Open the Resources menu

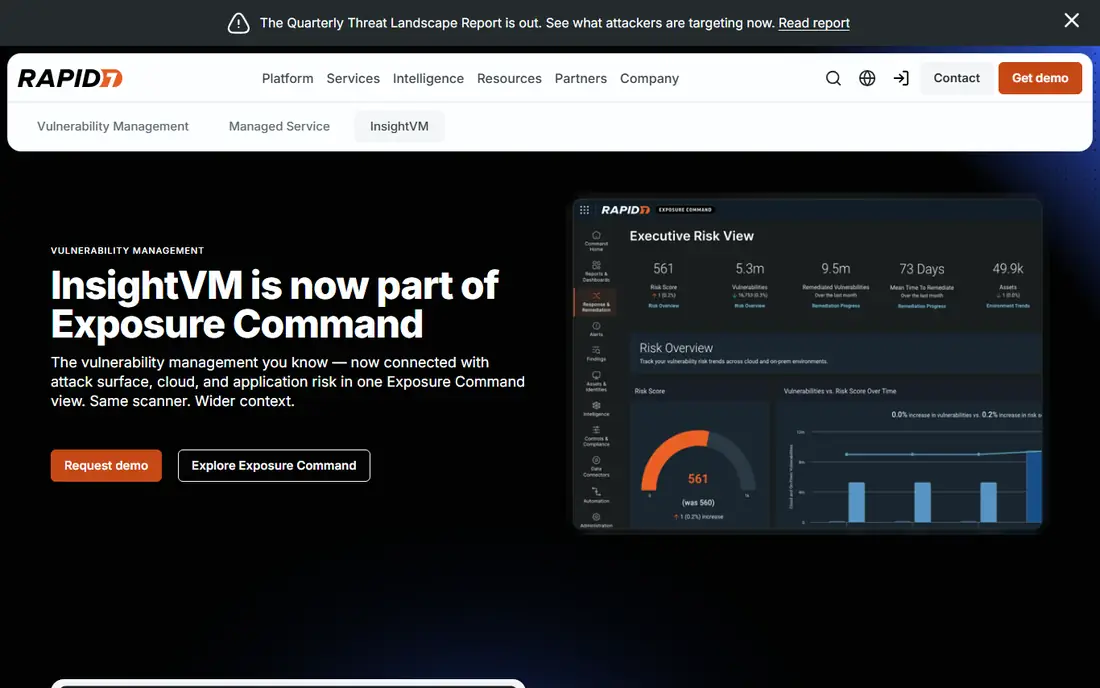coord(509,79)
